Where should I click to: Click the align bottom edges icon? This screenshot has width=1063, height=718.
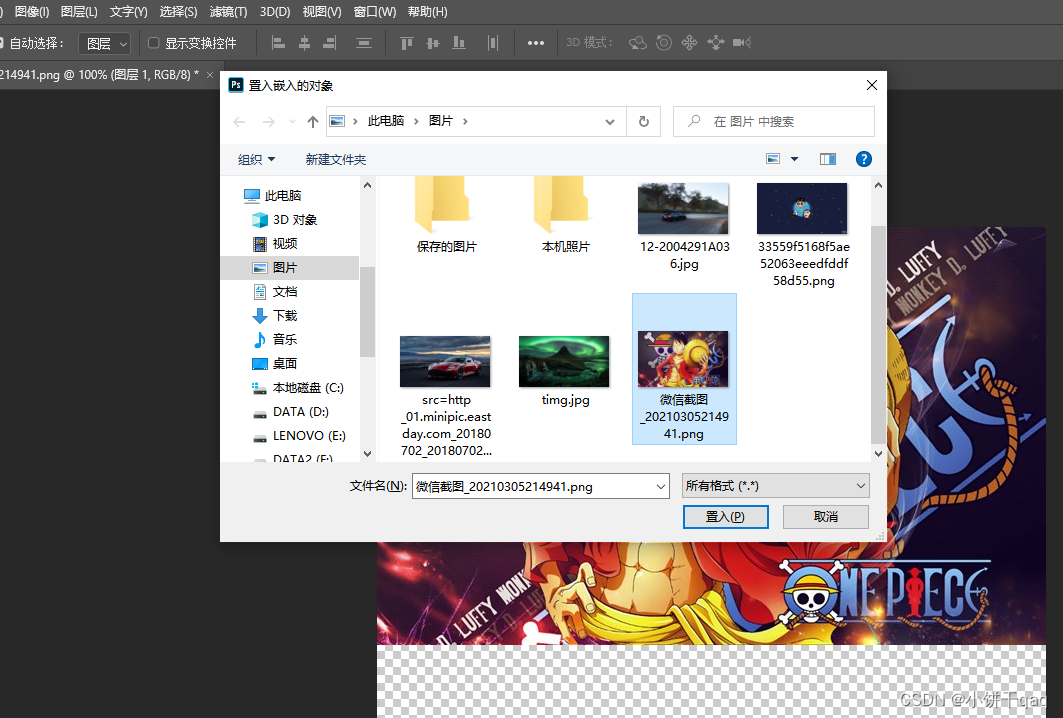click(459, 43)
